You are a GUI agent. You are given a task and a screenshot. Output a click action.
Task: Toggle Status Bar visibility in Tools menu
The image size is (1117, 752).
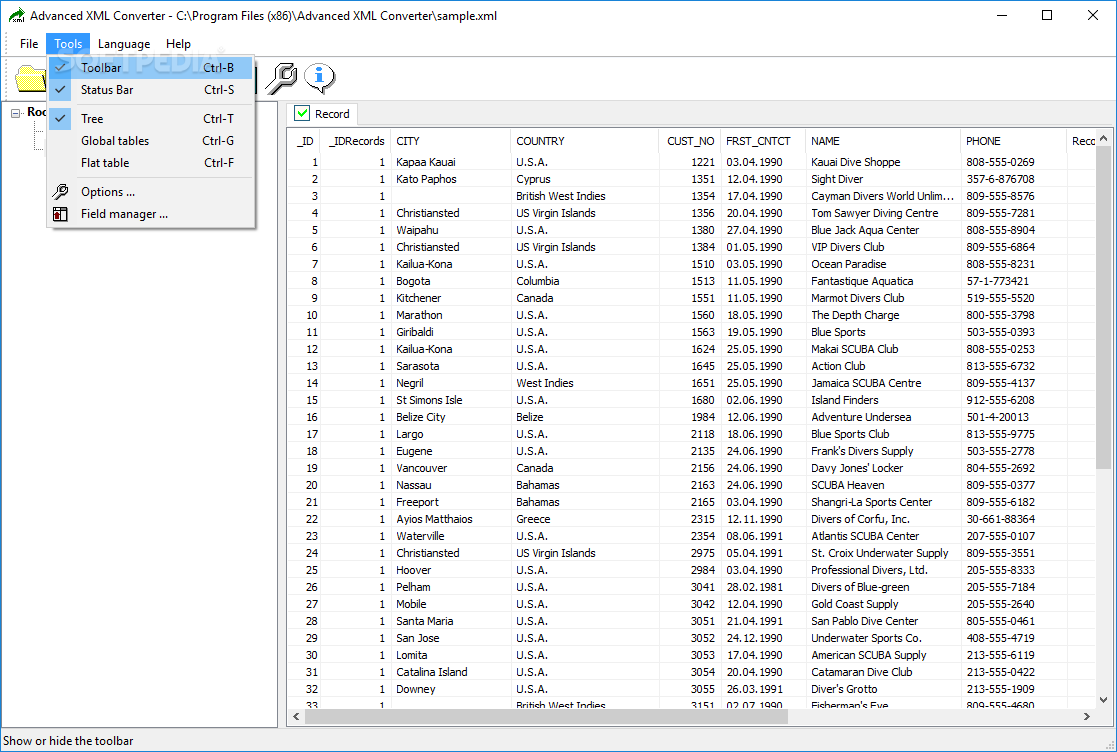(x=150, y=90)
